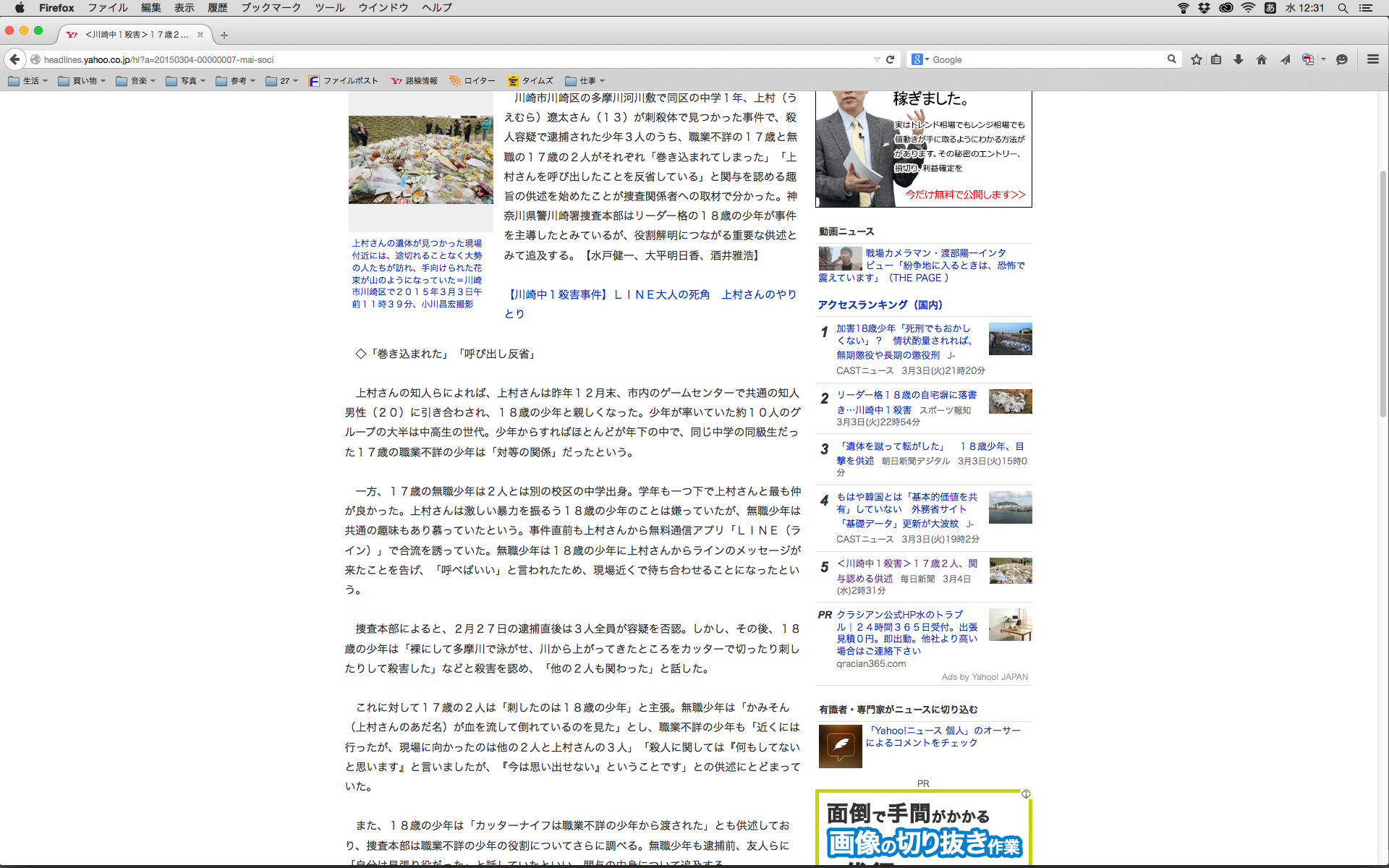
Task: Expand the Google search engine dropdown
Action: pyautogui.click(x=920, y=60)
